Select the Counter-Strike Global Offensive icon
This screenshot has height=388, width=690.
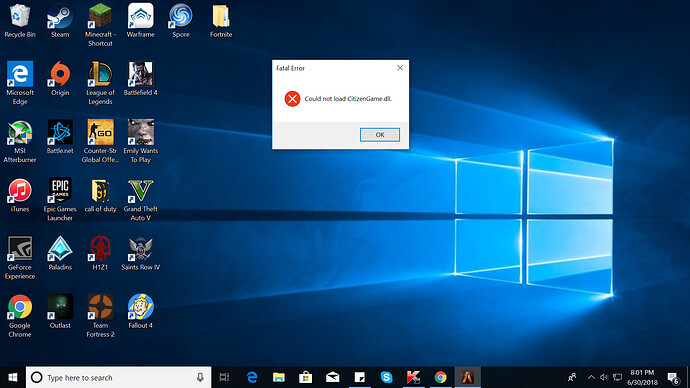(100, 141)
